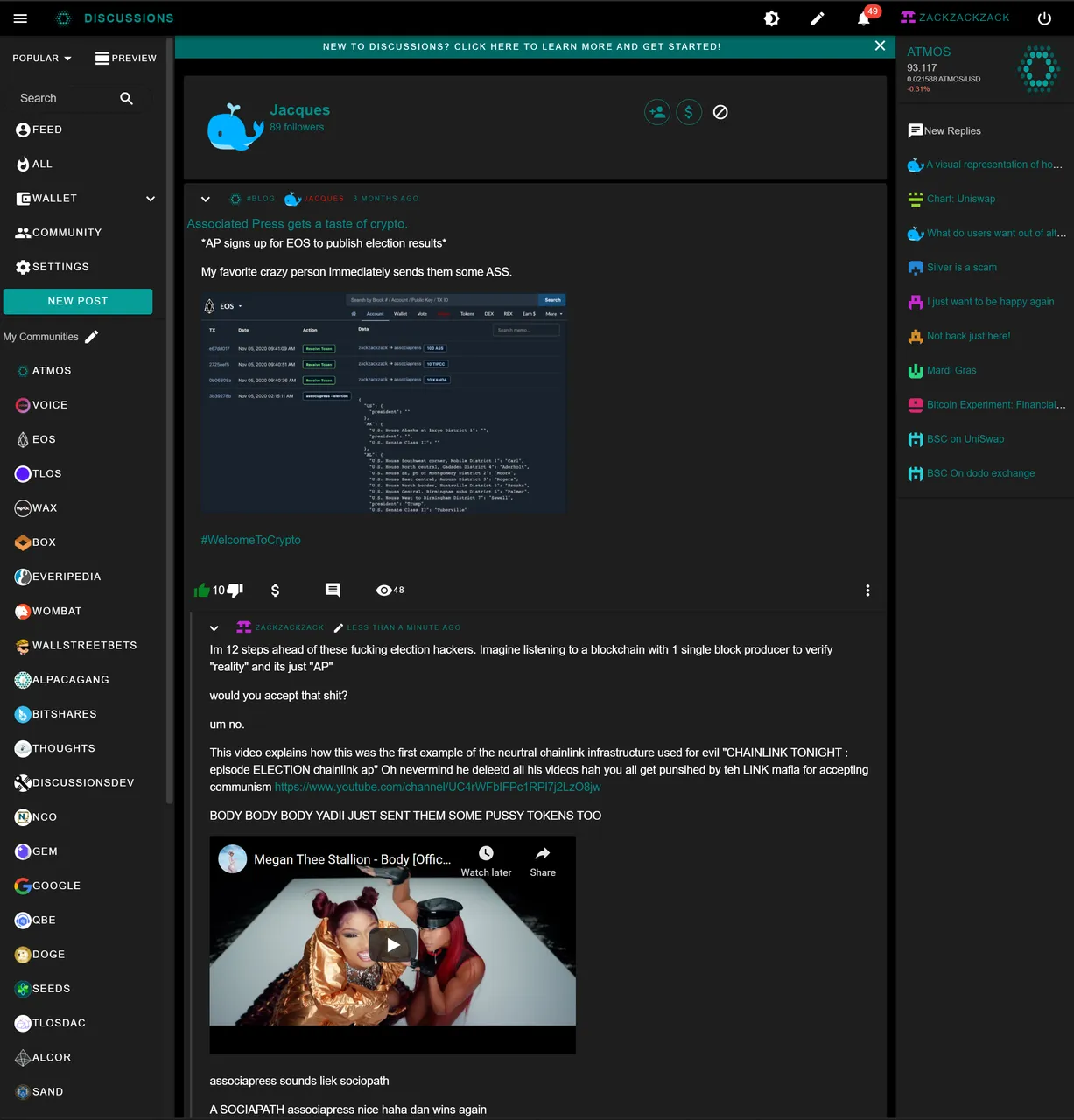Toggle PREVIEW mode
1074x1120 pixels.
(x=126, y=59)
